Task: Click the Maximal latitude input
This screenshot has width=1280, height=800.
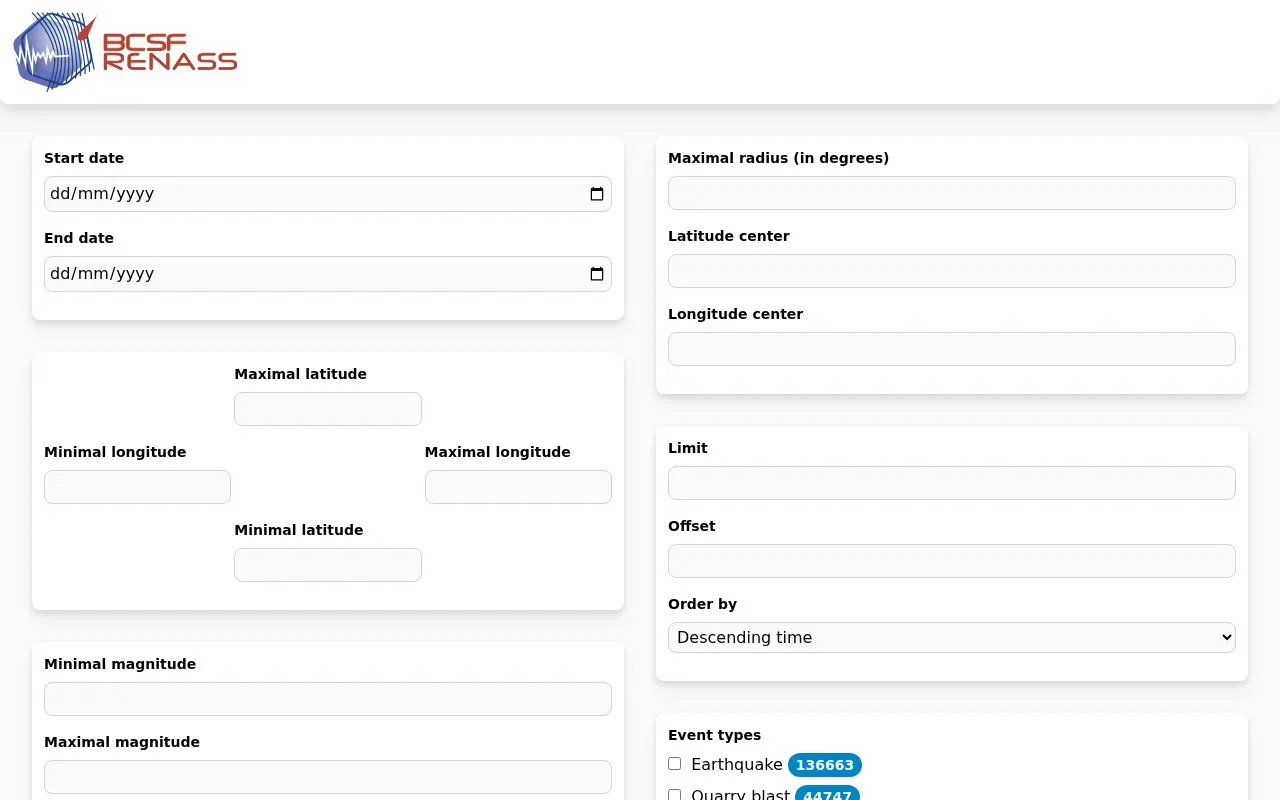Action: tap(328, 409)
